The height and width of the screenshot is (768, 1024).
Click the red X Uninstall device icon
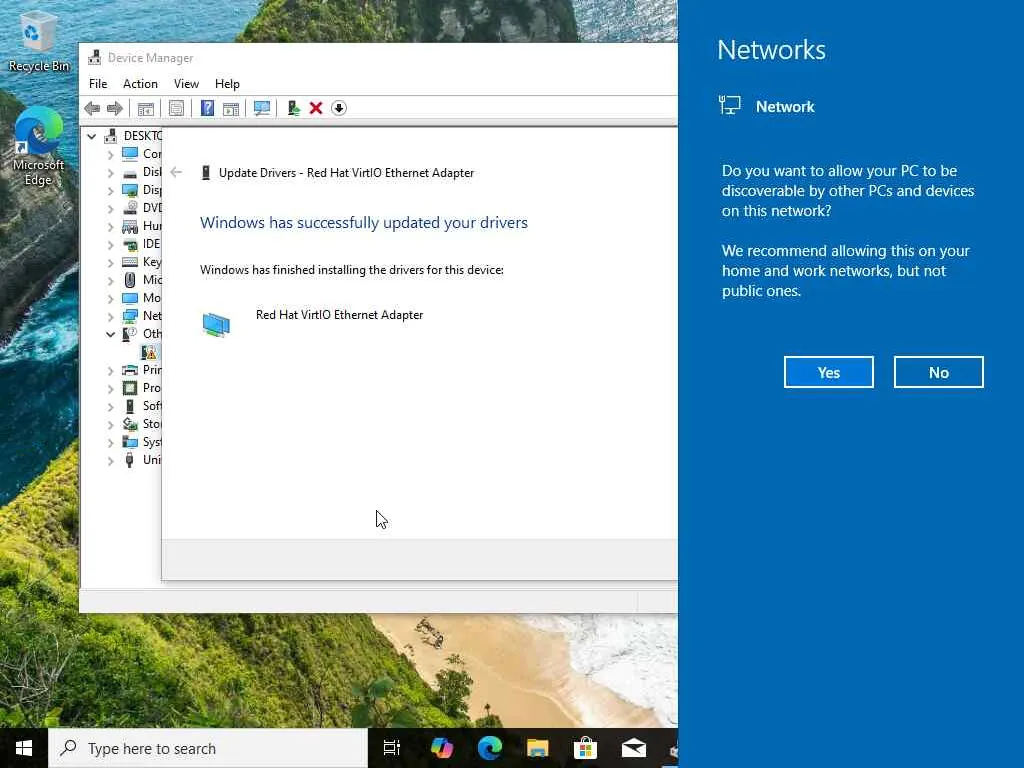[x=316, y=108]
